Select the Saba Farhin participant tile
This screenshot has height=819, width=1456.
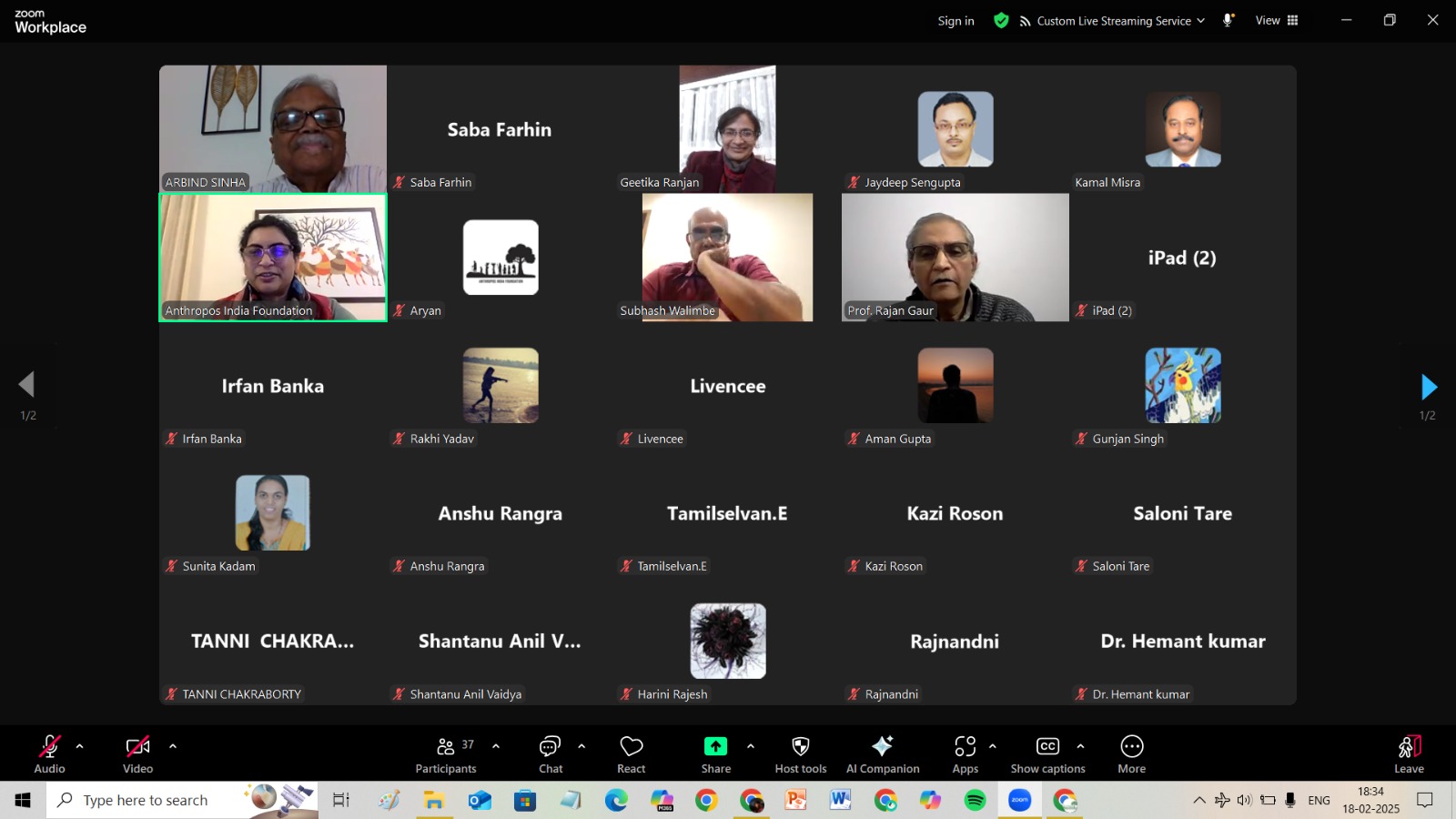click(500, 128)
